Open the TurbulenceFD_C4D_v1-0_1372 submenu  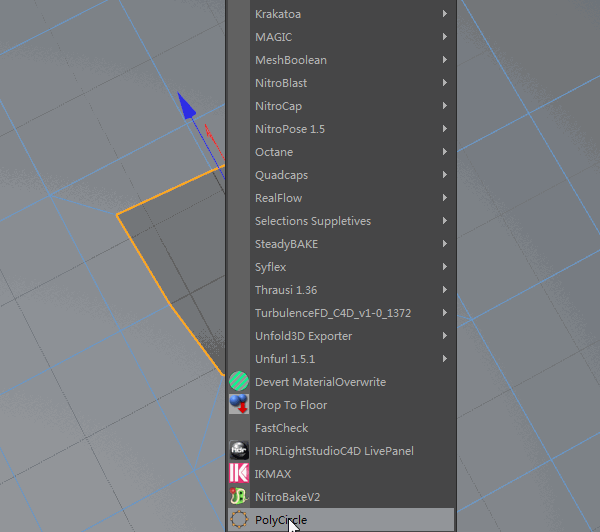pyautogui.click(x=332, y=313)
